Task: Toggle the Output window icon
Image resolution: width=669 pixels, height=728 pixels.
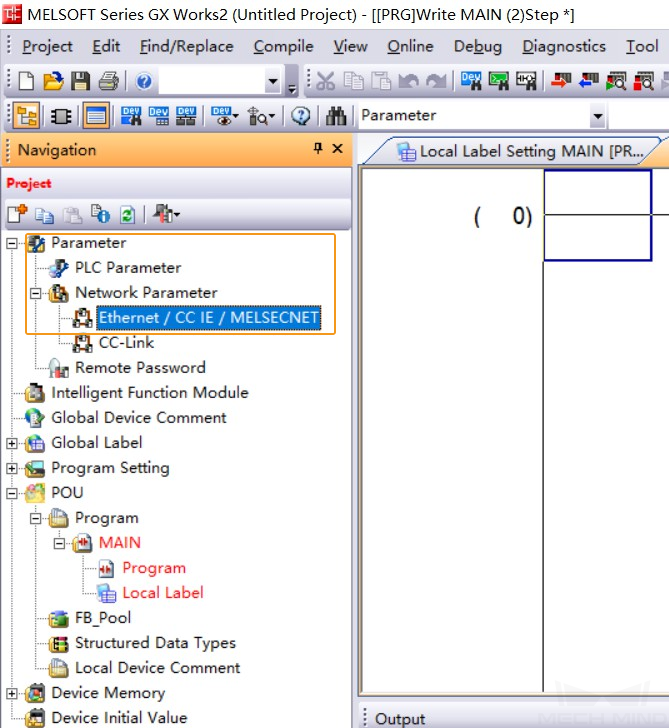Action: click(96, 116)
